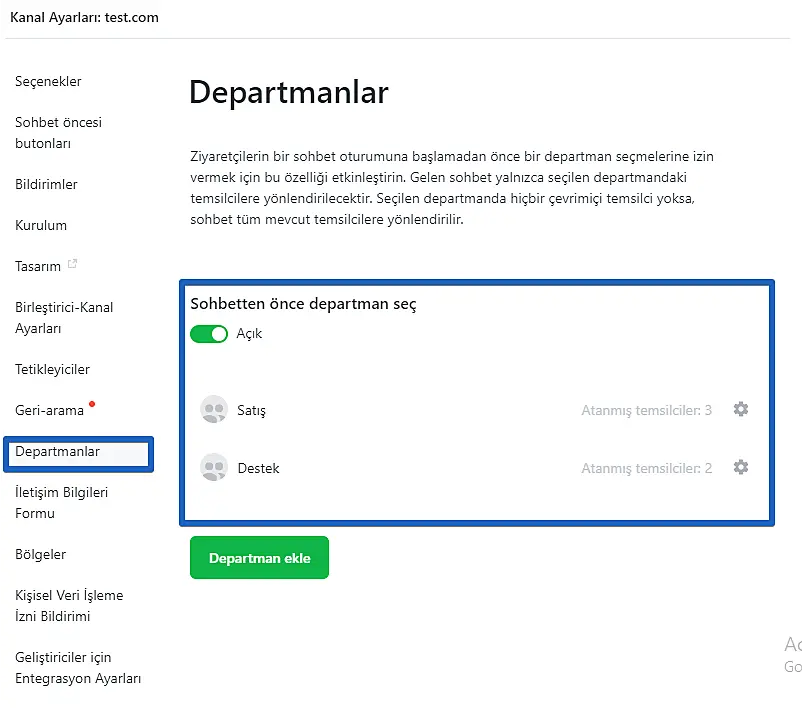Click the 'Departman ekle' button
This screenshot has height=708, width=802.
tap(259, 558)
